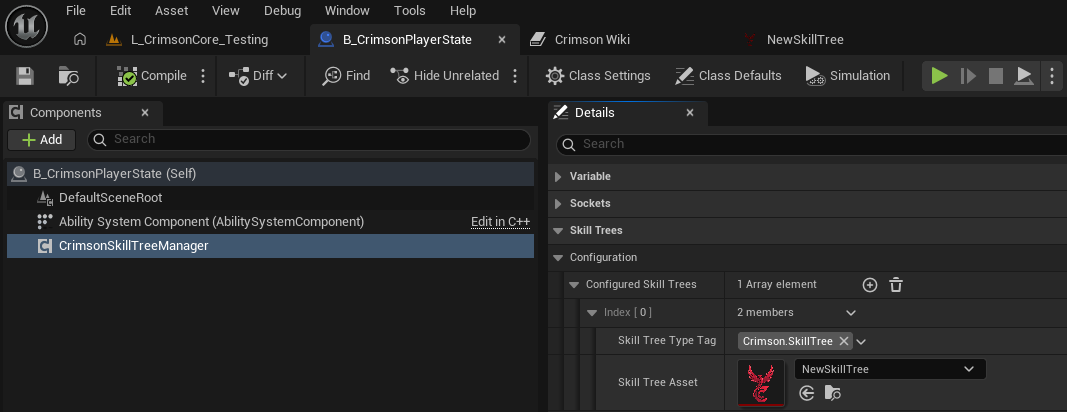The width and height of the screenshot is (1067, 412).
Task: Click the Components search field
Action: (309, 140)
